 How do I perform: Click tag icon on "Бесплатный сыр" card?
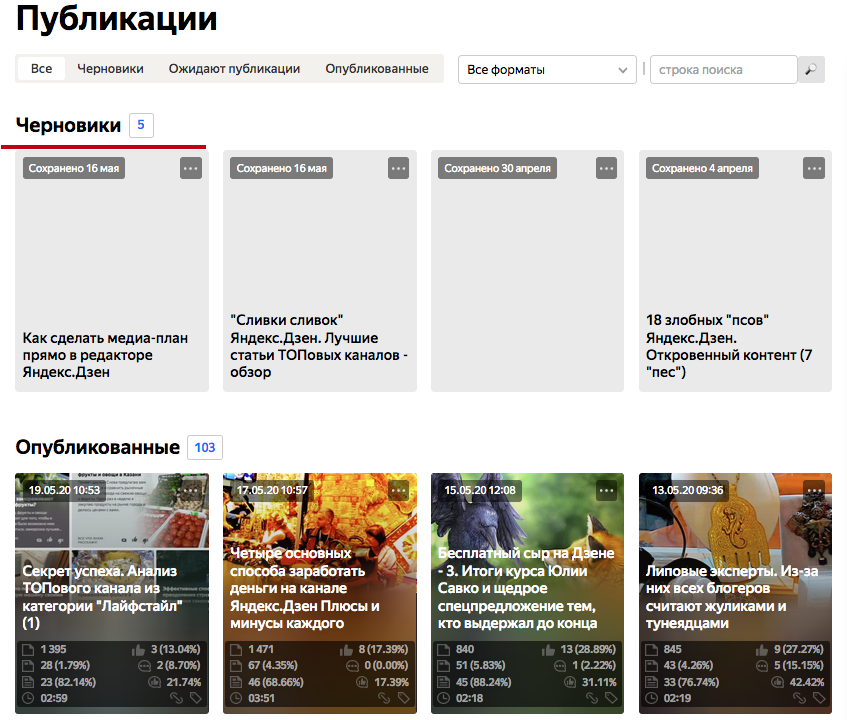click(x=611, y=698)
